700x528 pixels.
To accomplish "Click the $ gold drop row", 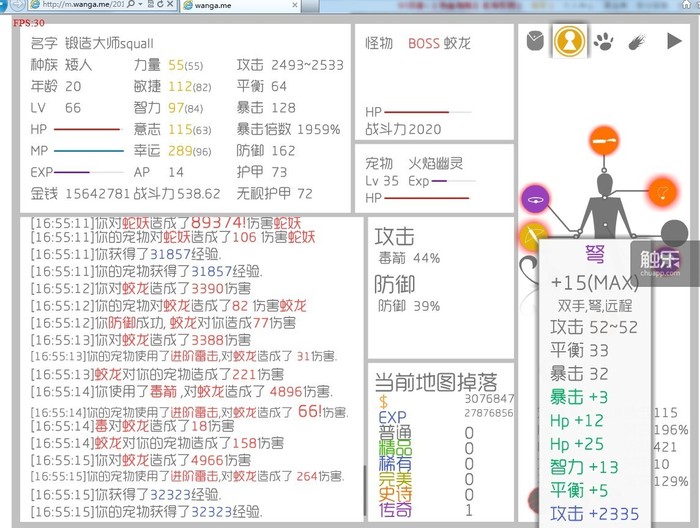I will 446,401.
